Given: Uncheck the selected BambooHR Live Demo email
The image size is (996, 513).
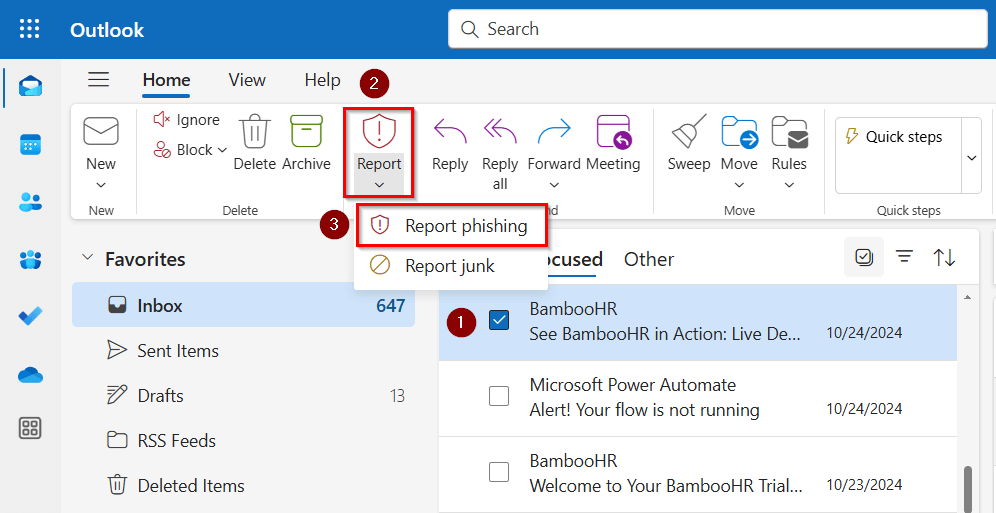Looking at the screenshot, I should click(499, 320).
